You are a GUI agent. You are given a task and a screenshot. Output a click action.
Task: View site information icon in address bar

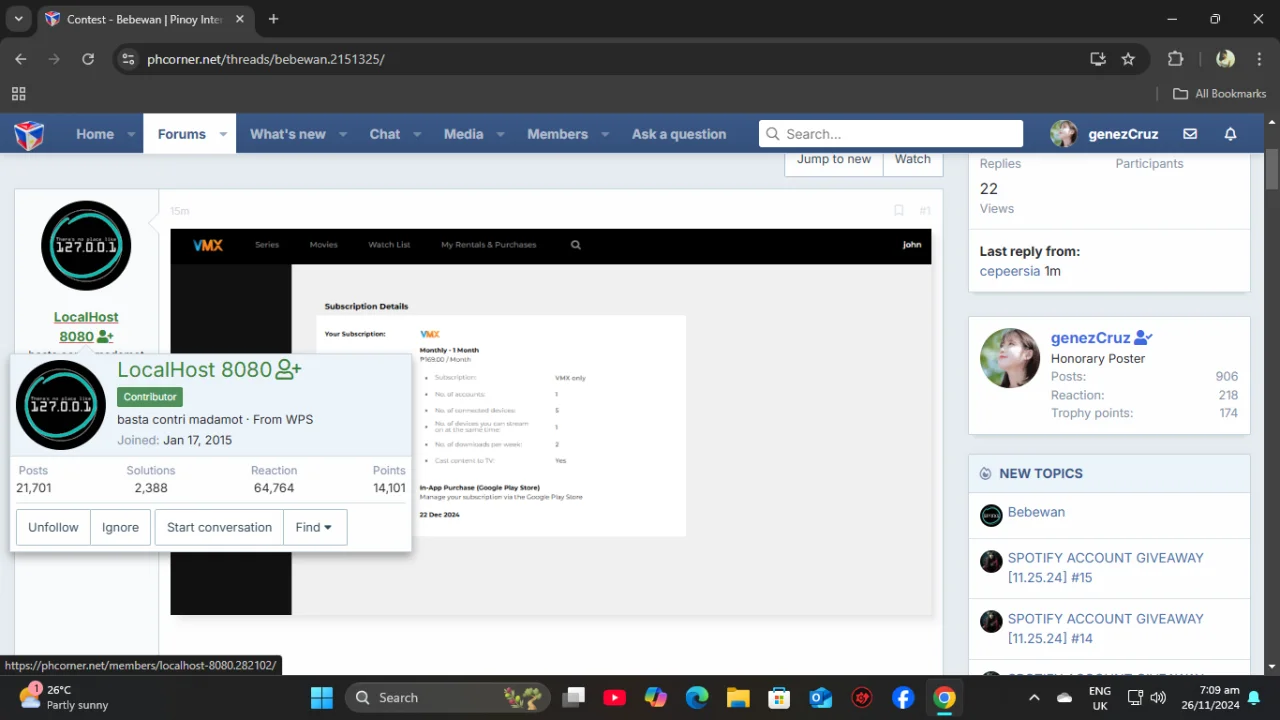click(x=128, y=59)
